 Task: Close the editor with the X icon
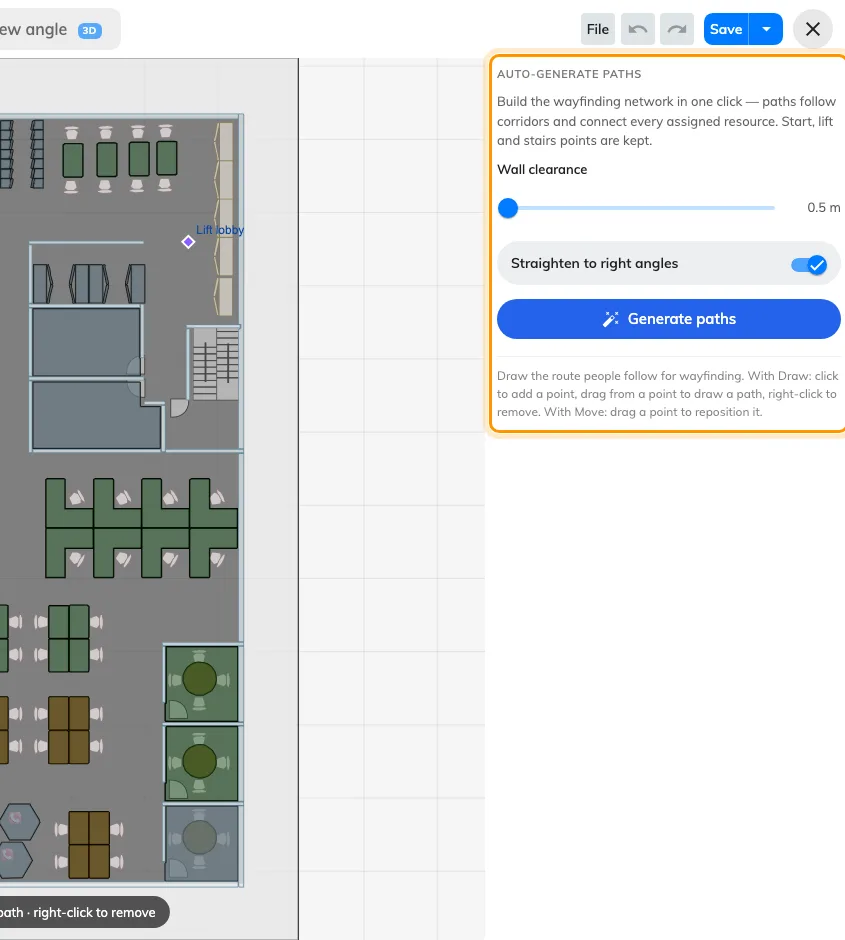(x=813, y=29)
